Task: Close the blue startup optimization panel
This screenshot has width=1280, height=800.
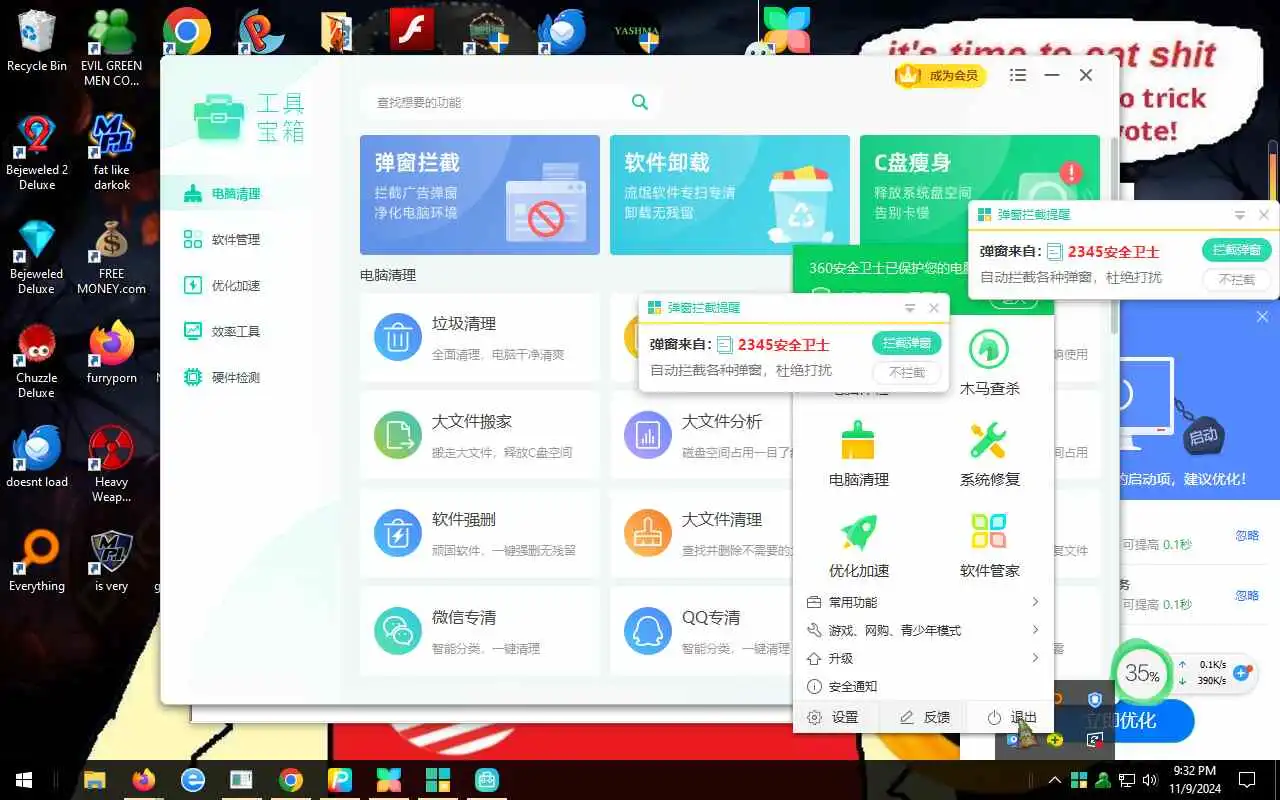Action: point(1262,317)
